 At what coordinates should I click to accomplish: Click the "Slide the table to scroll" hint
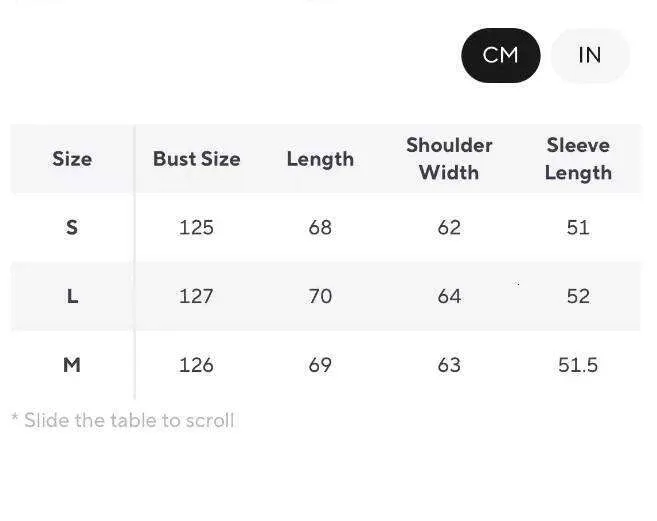click(x=123, y=420)
